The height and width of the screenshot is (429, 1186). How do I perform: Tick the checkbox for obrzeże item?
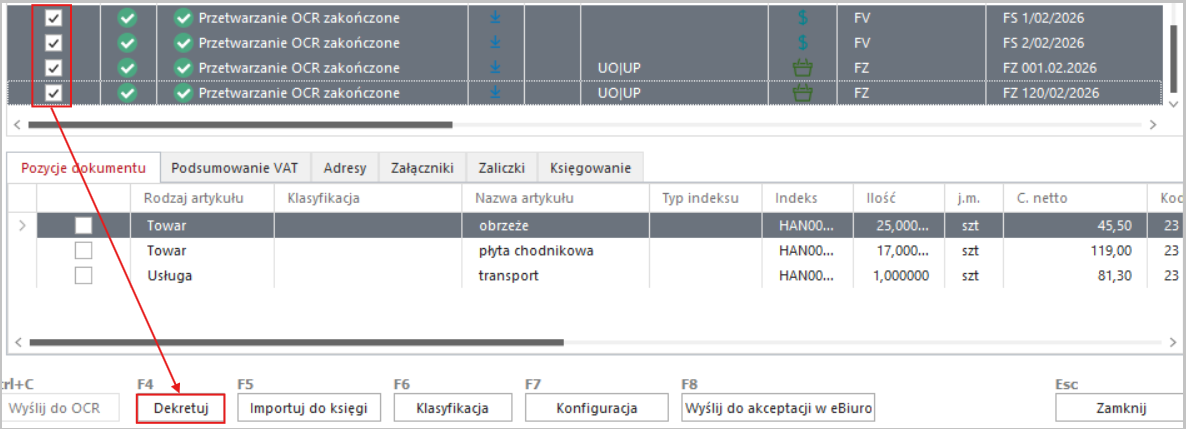point(83,225)
